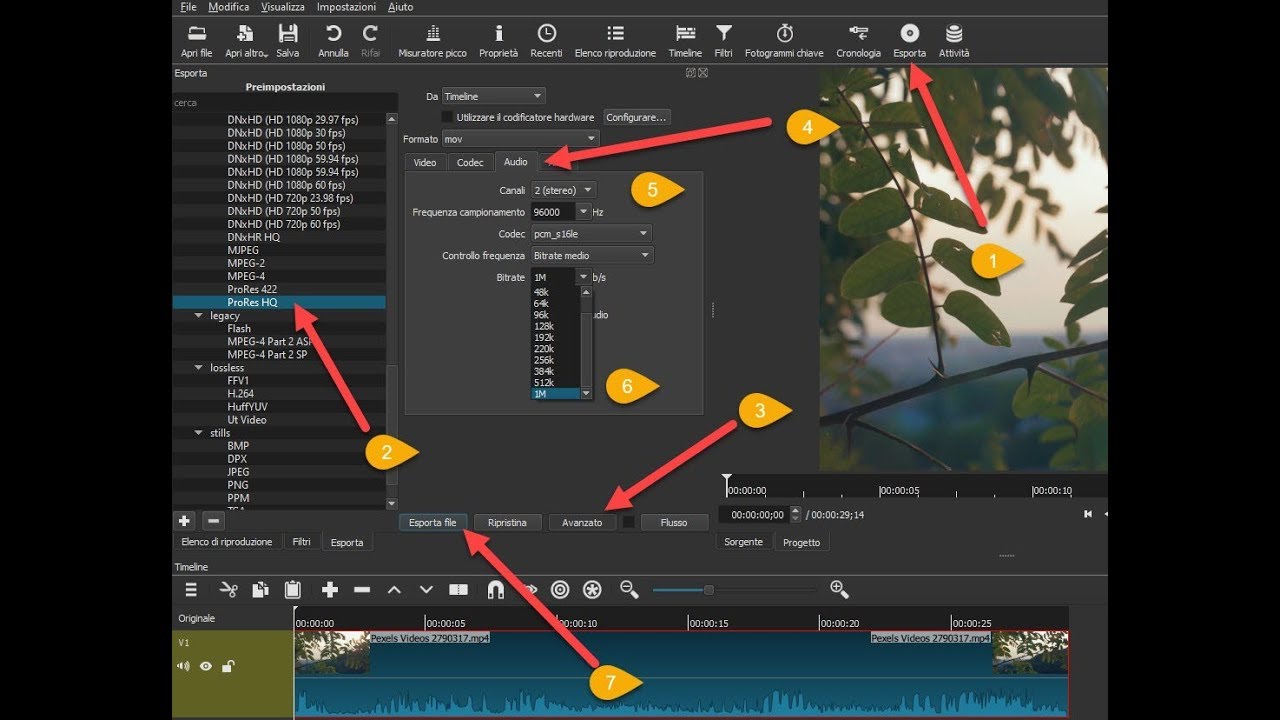
Task: Zoom in the timeline with the magnifier plus icon
Action: [839, 590]
